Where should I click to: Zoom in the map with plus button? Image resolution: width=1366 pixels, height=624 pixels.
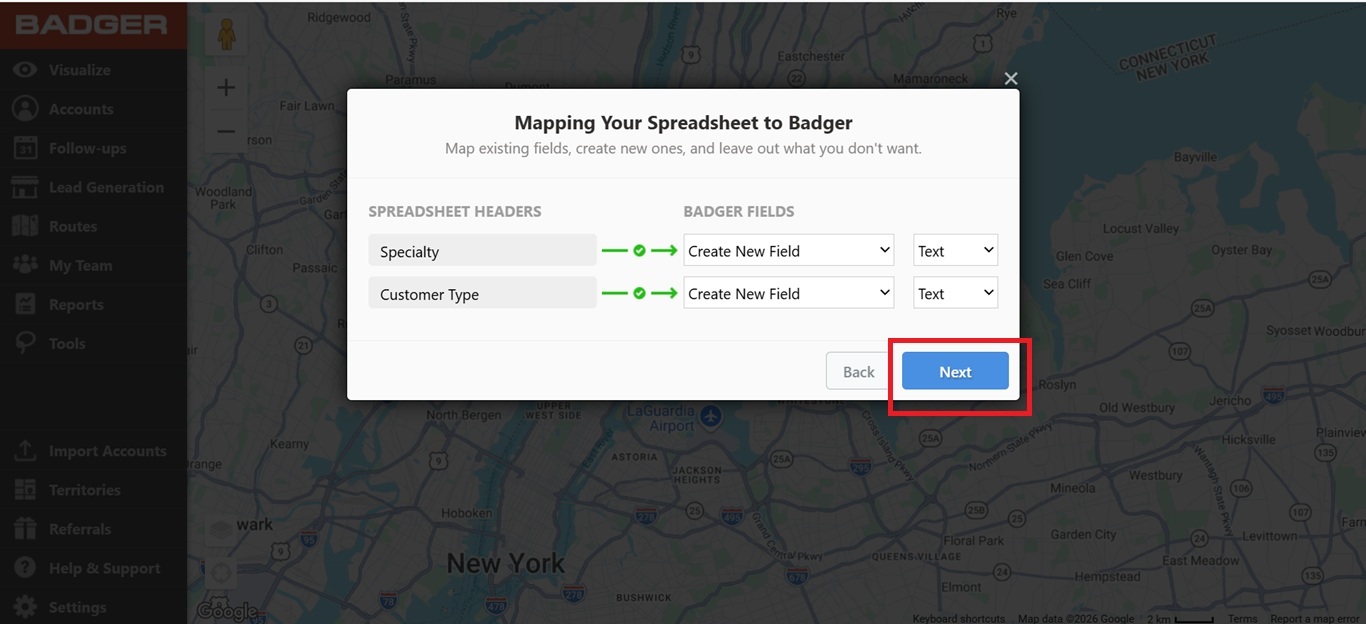click(x=226, y=87)
